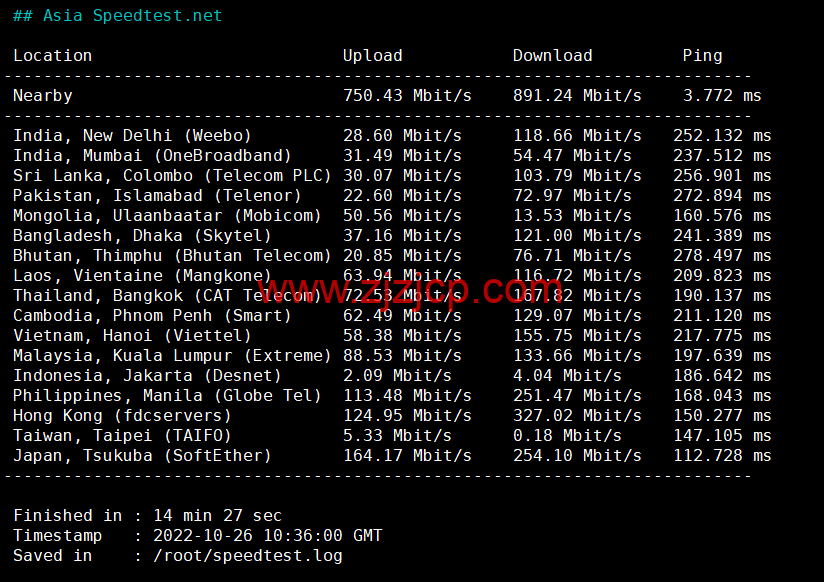Click the Vietnam, Hanoi (Viettel) entry
824x582 pixels.
tap(132, 336)
